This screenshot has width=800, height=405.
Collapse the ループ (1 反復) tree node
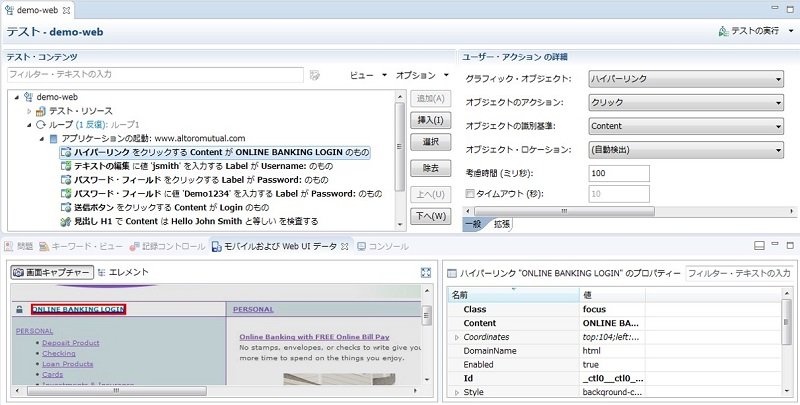(x=30, y=124)
